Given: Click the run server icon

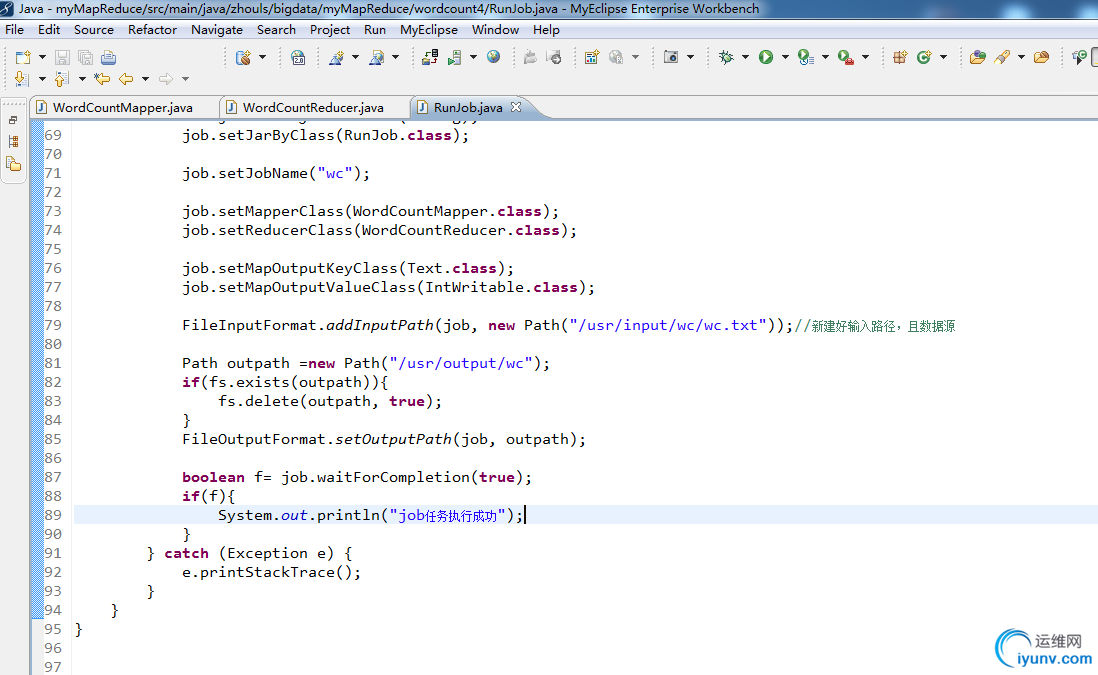Looking at the screenshot, I should 454,57.
